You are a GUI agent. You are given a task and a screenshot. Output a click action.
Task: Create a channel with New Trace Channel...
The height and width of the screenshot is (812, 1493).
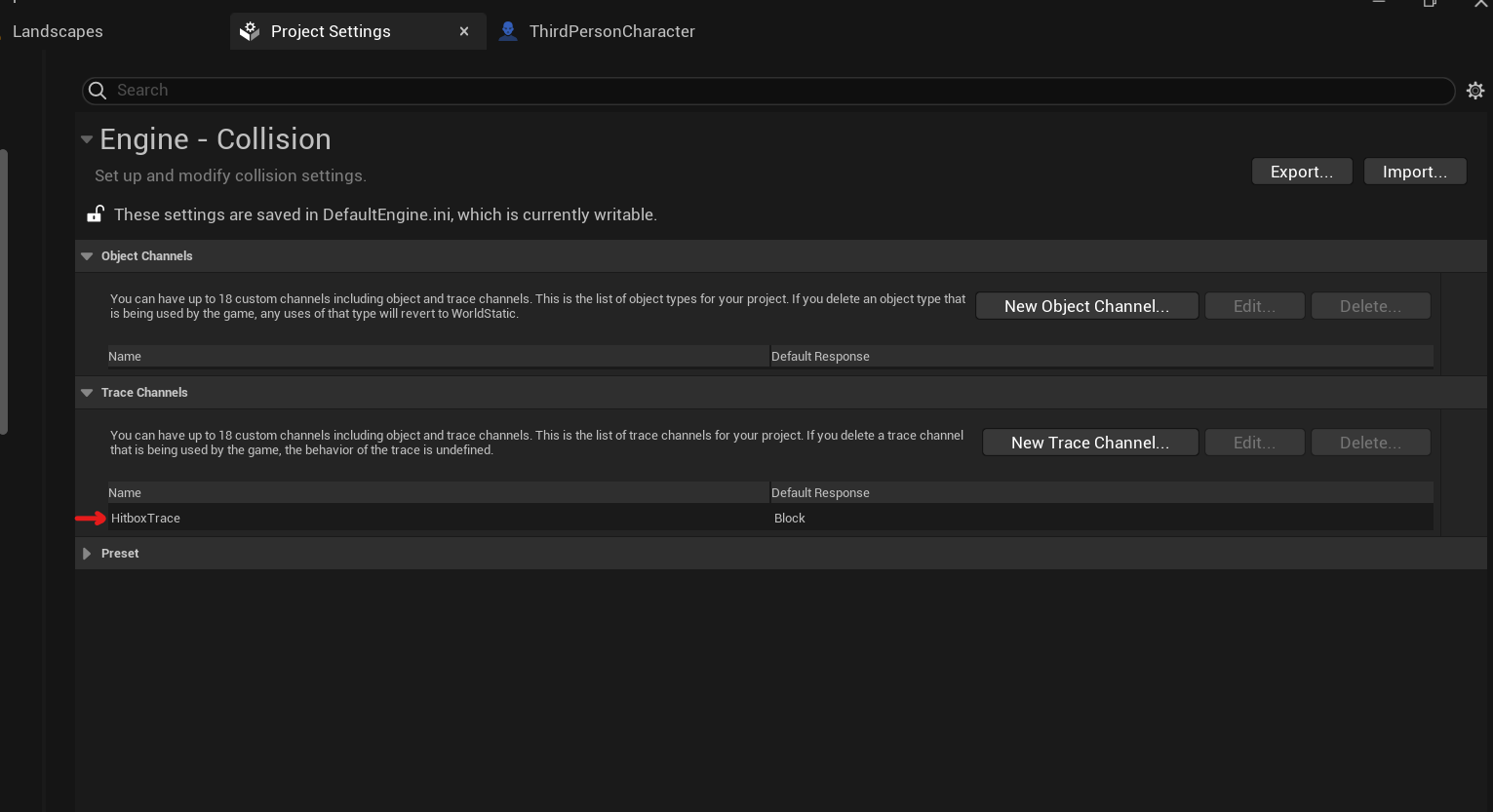pyautogui.click(x=1089, y=442)
